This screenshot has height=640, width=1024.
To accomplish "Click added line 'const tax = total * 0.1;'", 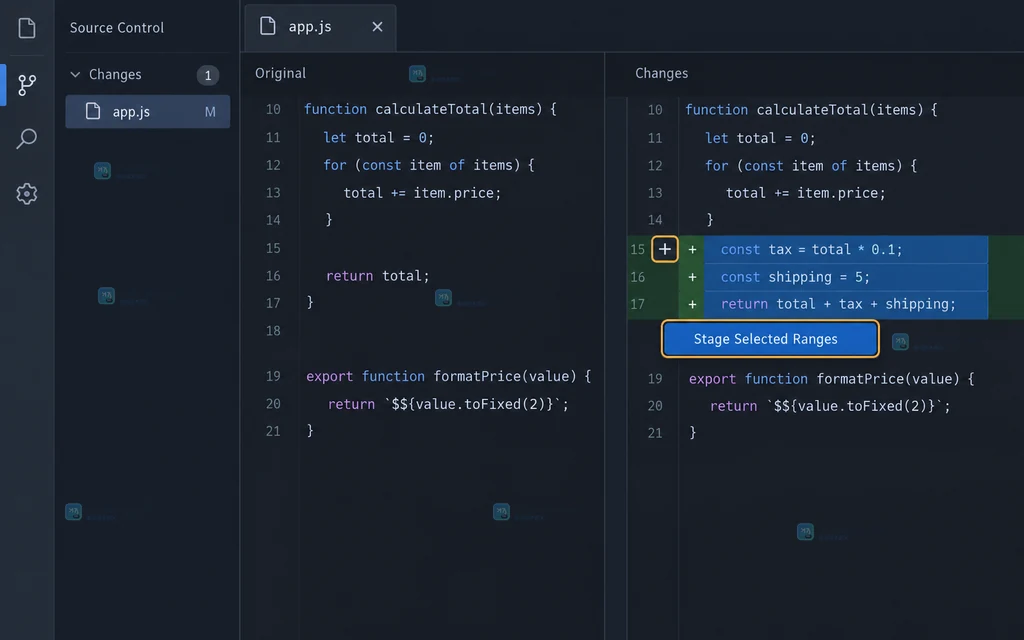I will pos(811,249).
